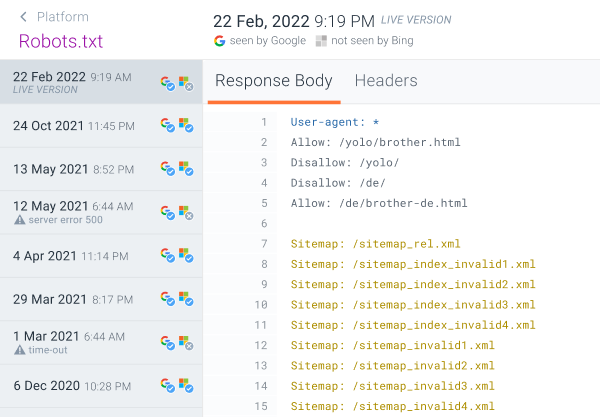Click Google seen icon on 4 Apr 2021 row
The image size is (600, 417).
pos(168,255)
